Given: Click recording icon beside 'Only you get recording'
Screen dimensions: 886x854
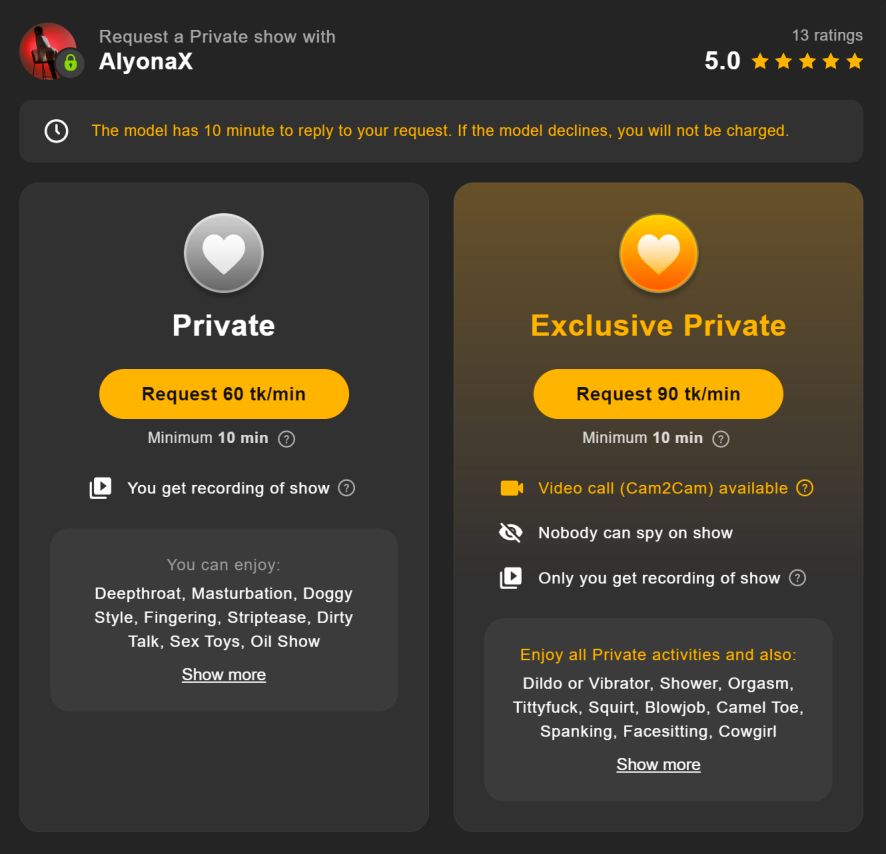Looking at the screenshot, I should tap(511, 578).
